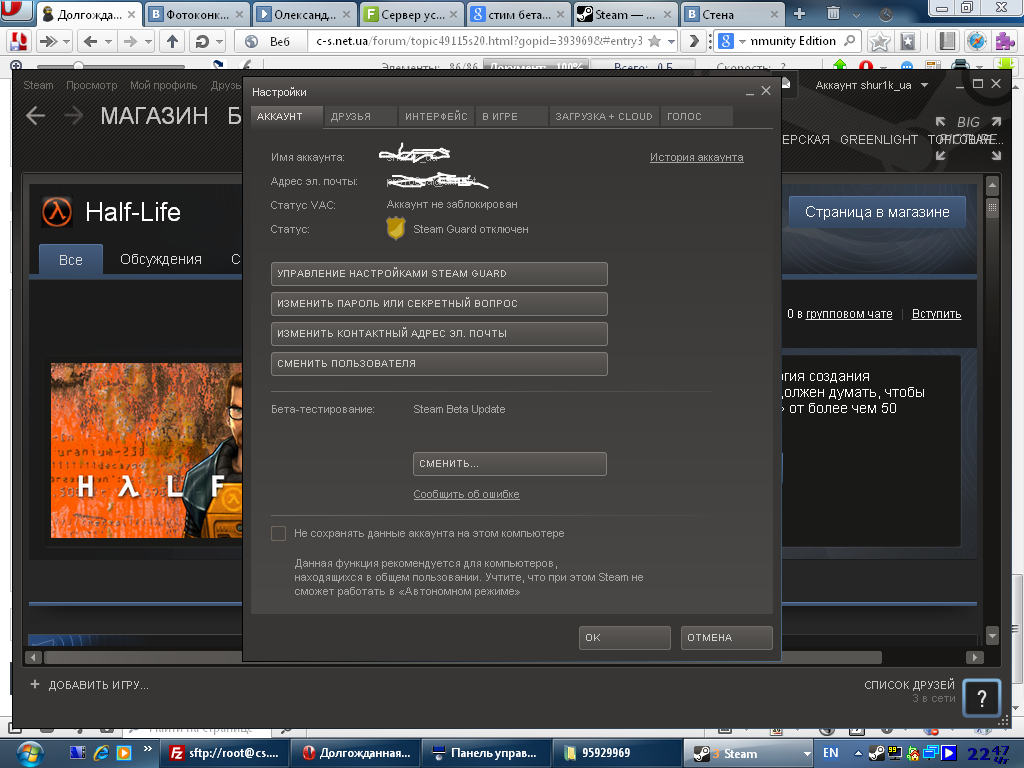Open the Просмотр menu
This screenshot has width=1024, height=768.
pyautogui.click(x=91, y=86)
